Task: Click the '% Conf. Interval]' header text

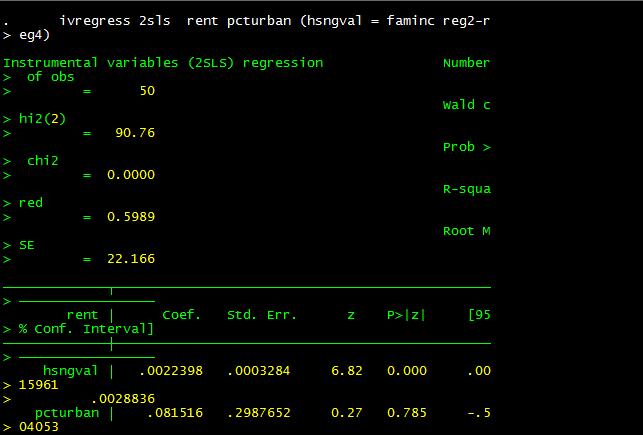Action: point(86,329)
